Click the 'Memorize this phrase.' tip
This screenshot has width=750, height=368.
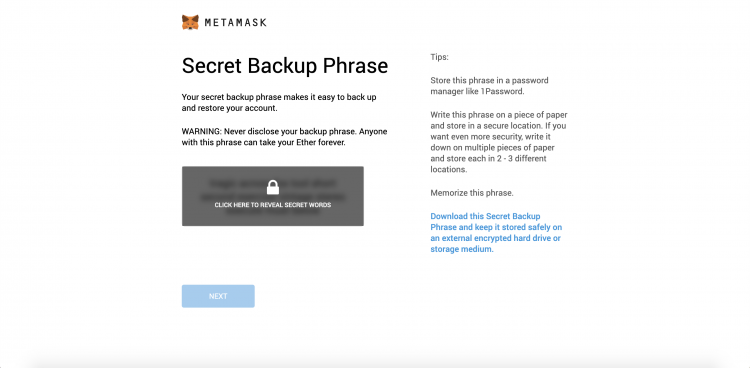tap(472, 193)
